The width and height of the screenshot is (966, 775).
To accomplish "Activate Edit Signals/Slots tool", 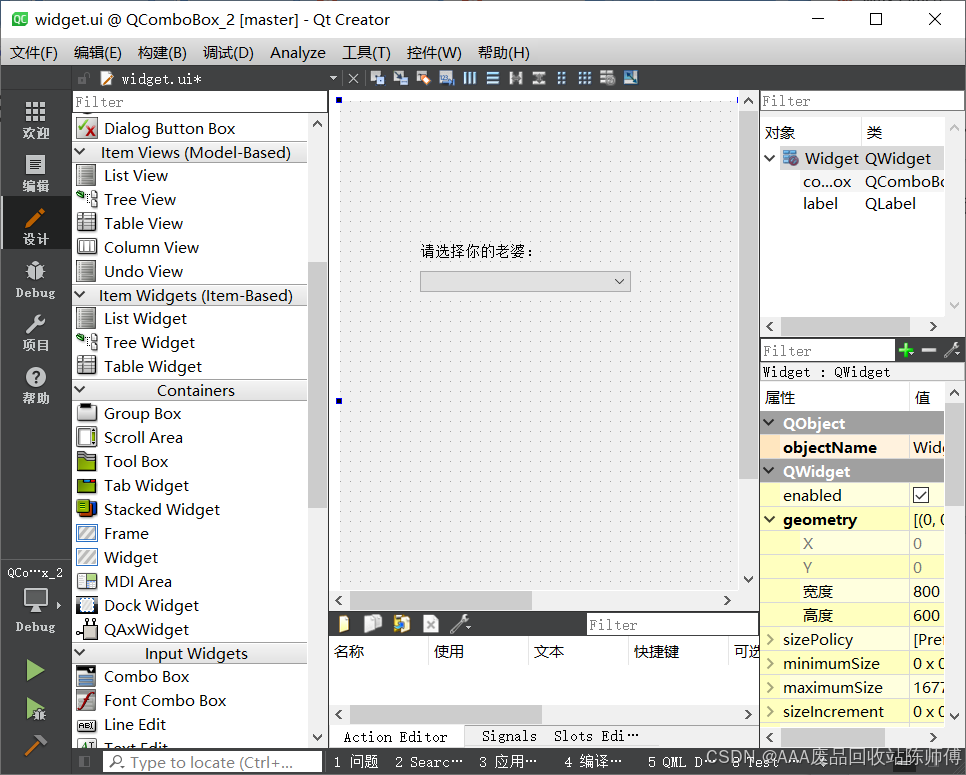I will pos(400,78).
